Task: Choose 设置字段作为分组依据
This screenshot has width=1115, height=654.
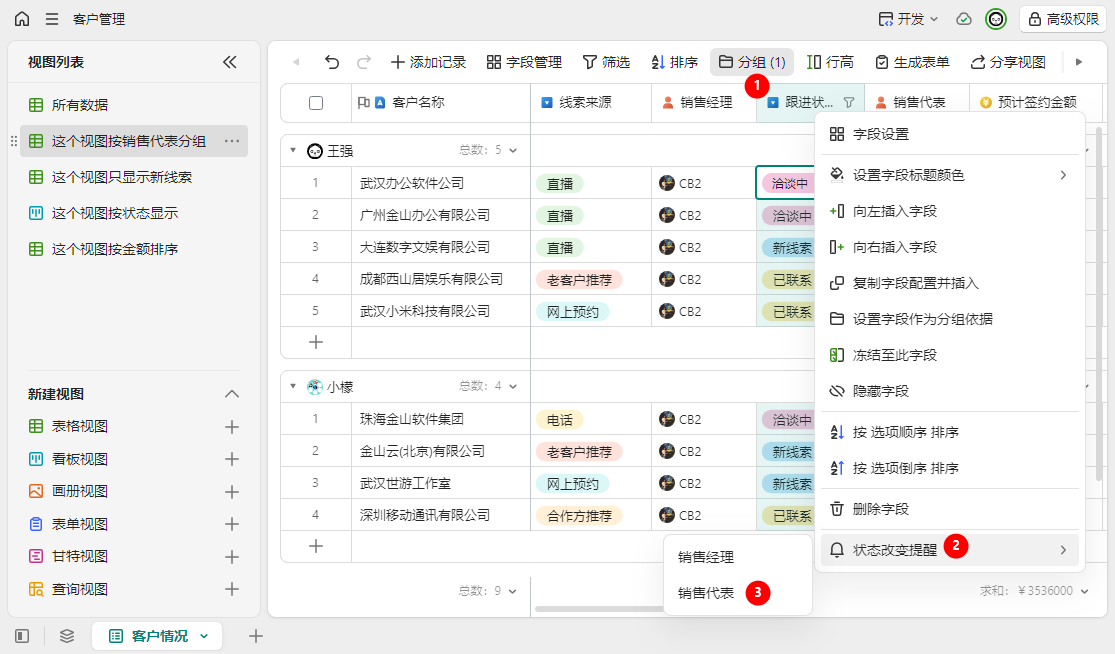Action: coord(950,319)
